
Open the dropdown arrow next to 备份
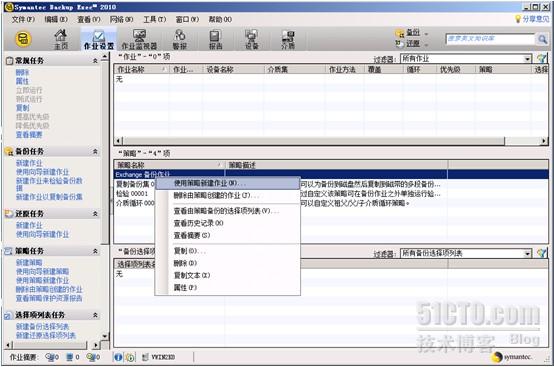[x=426, y=34]
